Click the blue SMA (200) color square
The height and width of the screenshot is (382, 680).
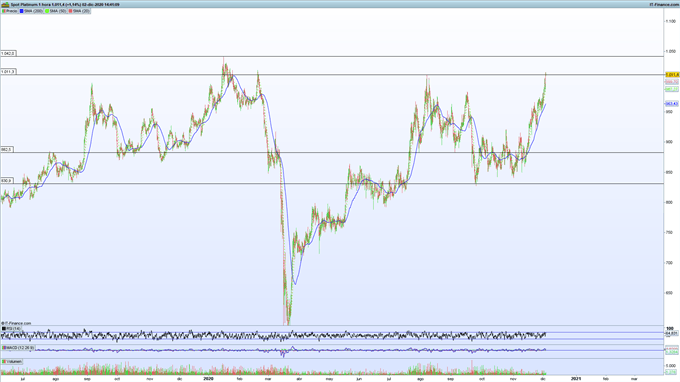(22, 11)
